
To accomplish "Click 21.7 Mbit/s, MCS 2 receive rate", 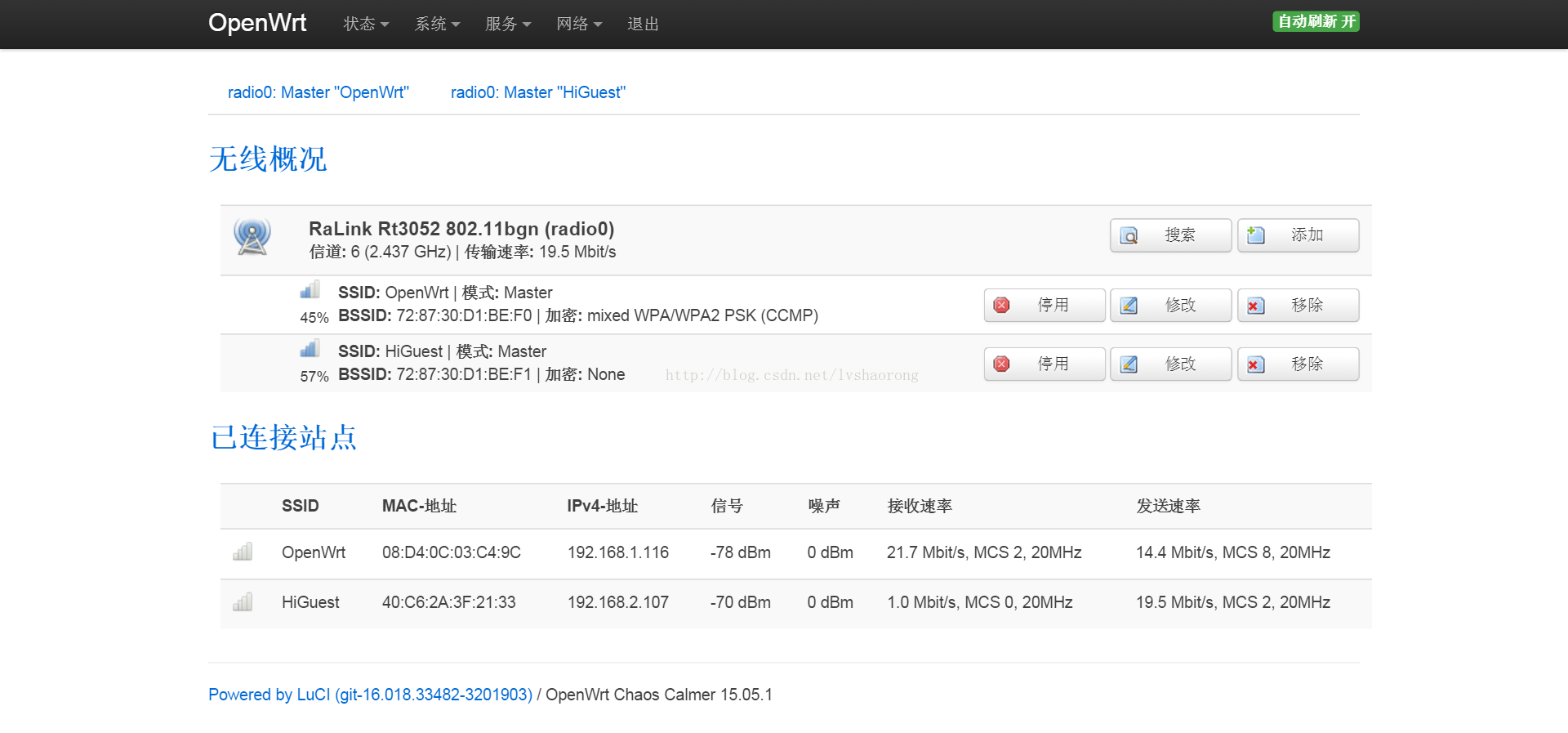I will pyautogui.click(x=984, y=552).
